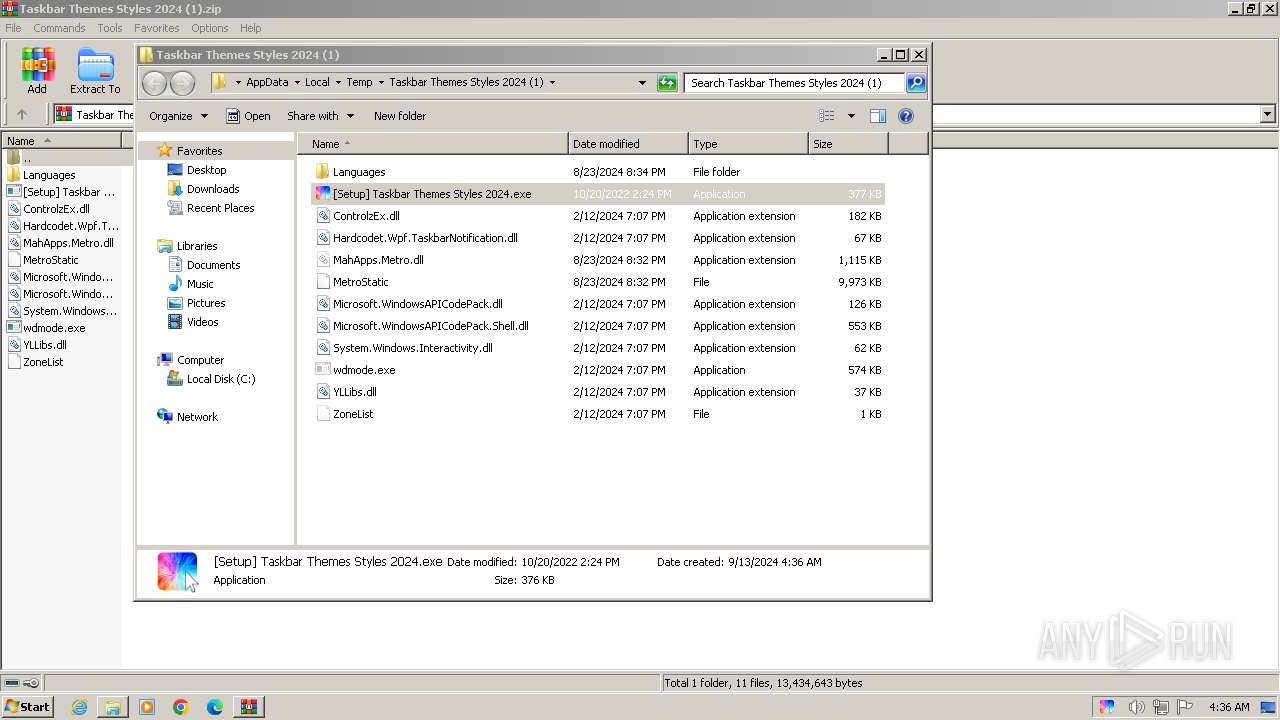
Task: Click the search magnifier icon
Action: pos(916,83)
